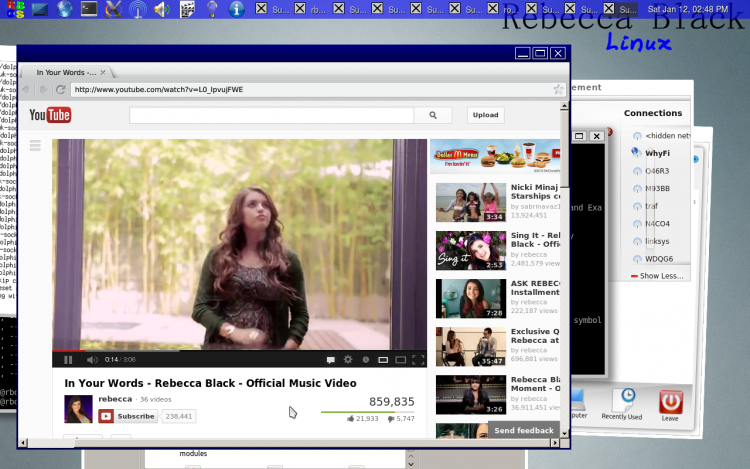Select the M93BB wireless network

(x=657, y=188)
